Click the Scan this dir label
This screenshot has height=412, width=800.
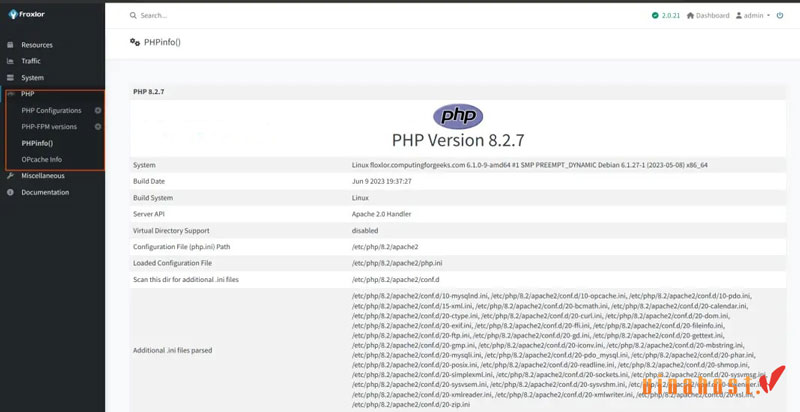[x=186, y=280]
